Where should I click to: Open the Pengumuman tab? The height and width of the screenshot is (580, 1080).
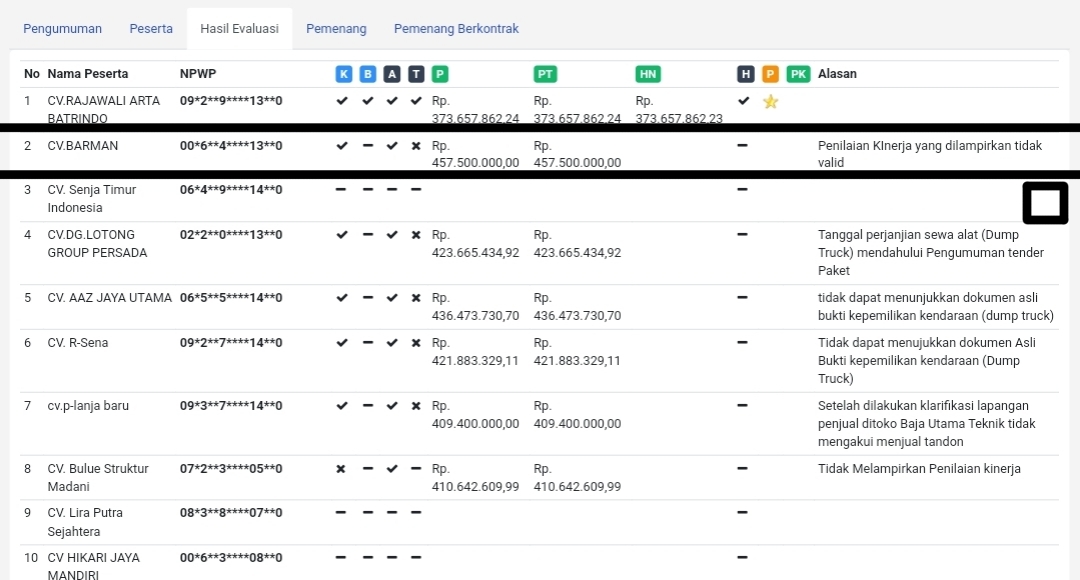63,29
